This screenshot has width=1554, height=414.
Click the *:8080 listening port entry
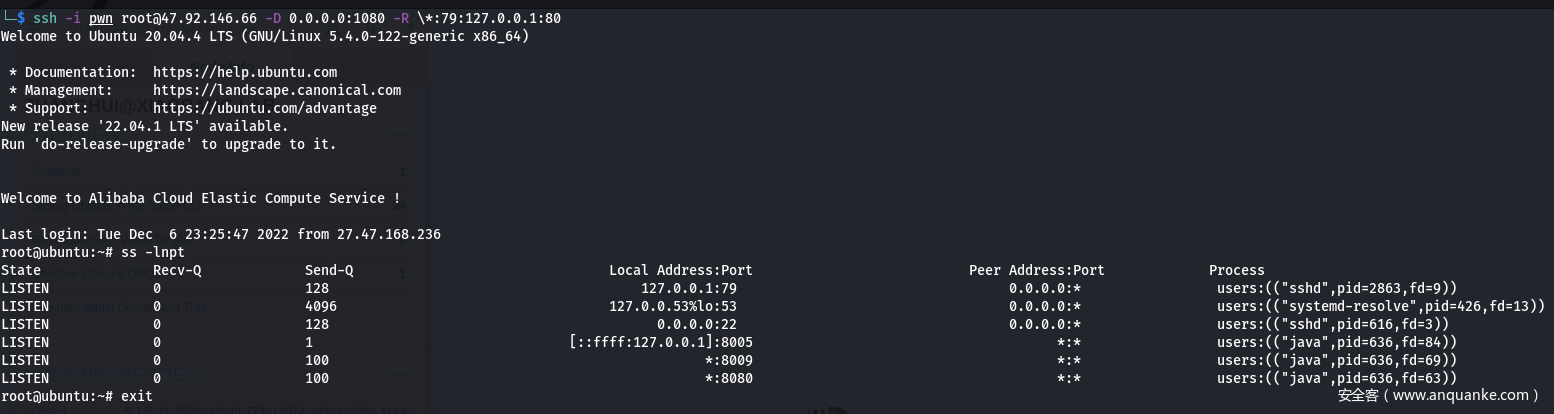729,378
